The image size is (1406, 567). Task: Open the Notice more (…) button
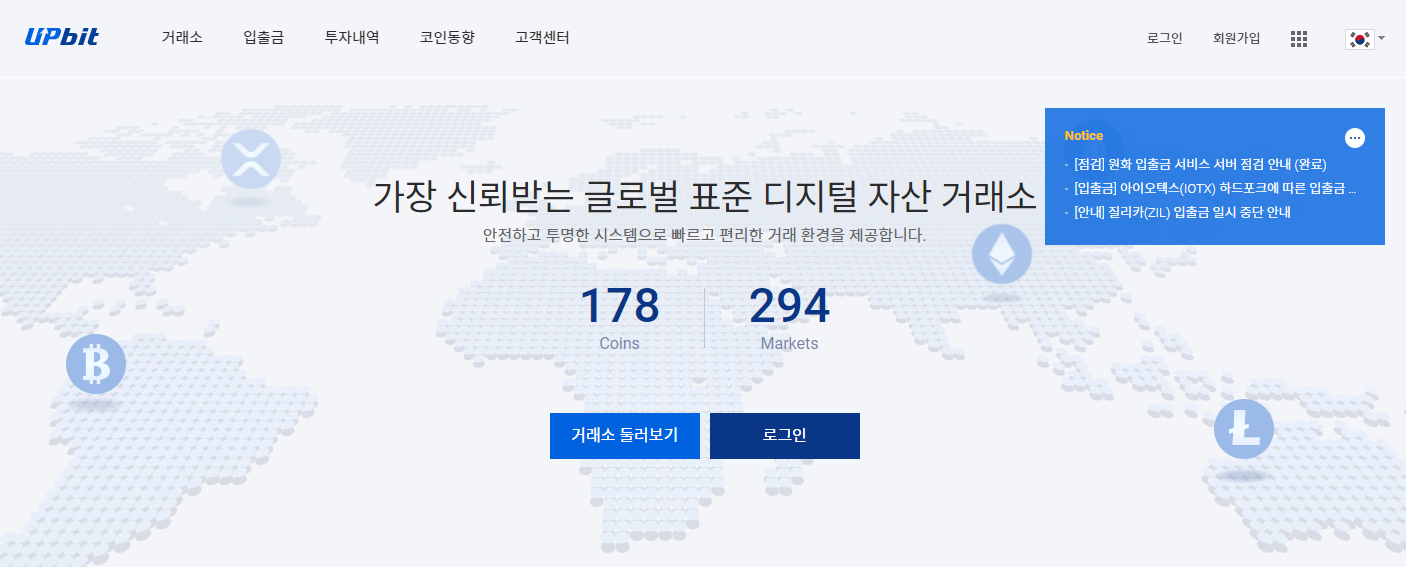(1355, 138)
